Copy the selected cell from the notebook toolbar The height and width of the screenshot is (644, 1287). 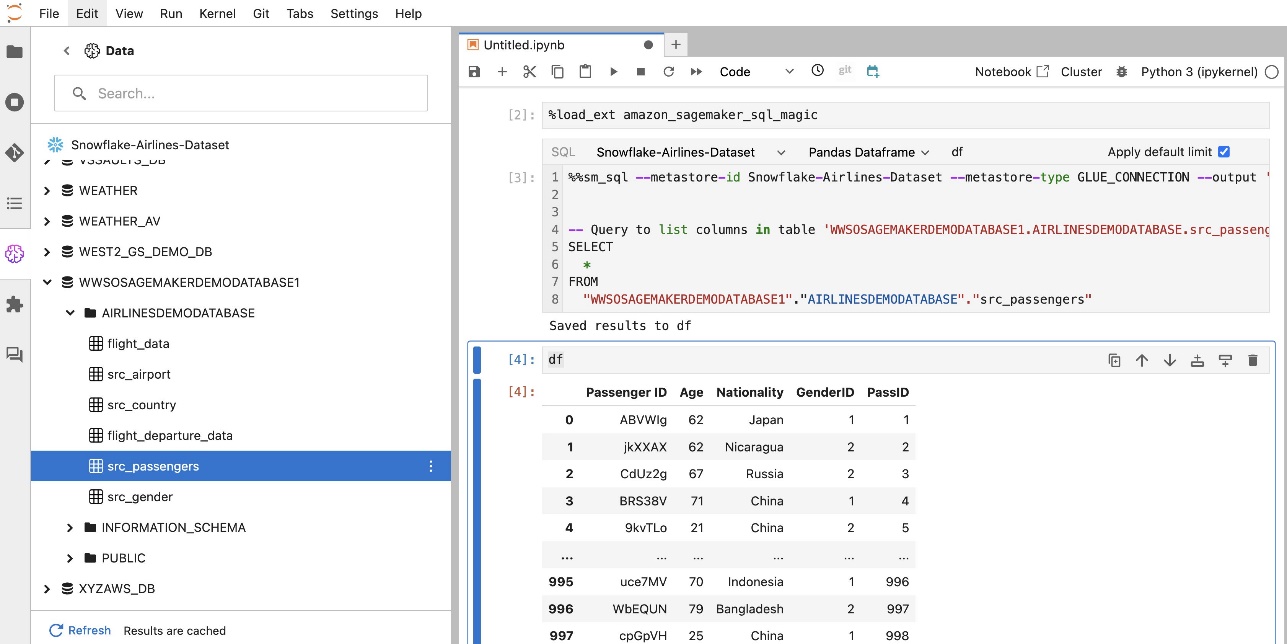pos(558,72)
